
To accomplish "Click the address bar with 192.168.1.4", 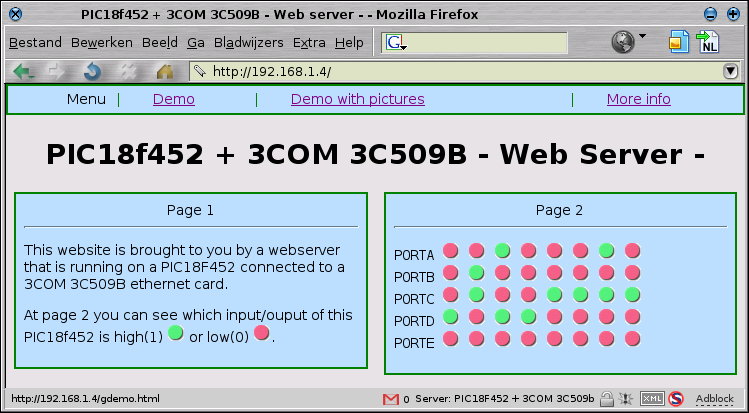I will pos(466,72).
